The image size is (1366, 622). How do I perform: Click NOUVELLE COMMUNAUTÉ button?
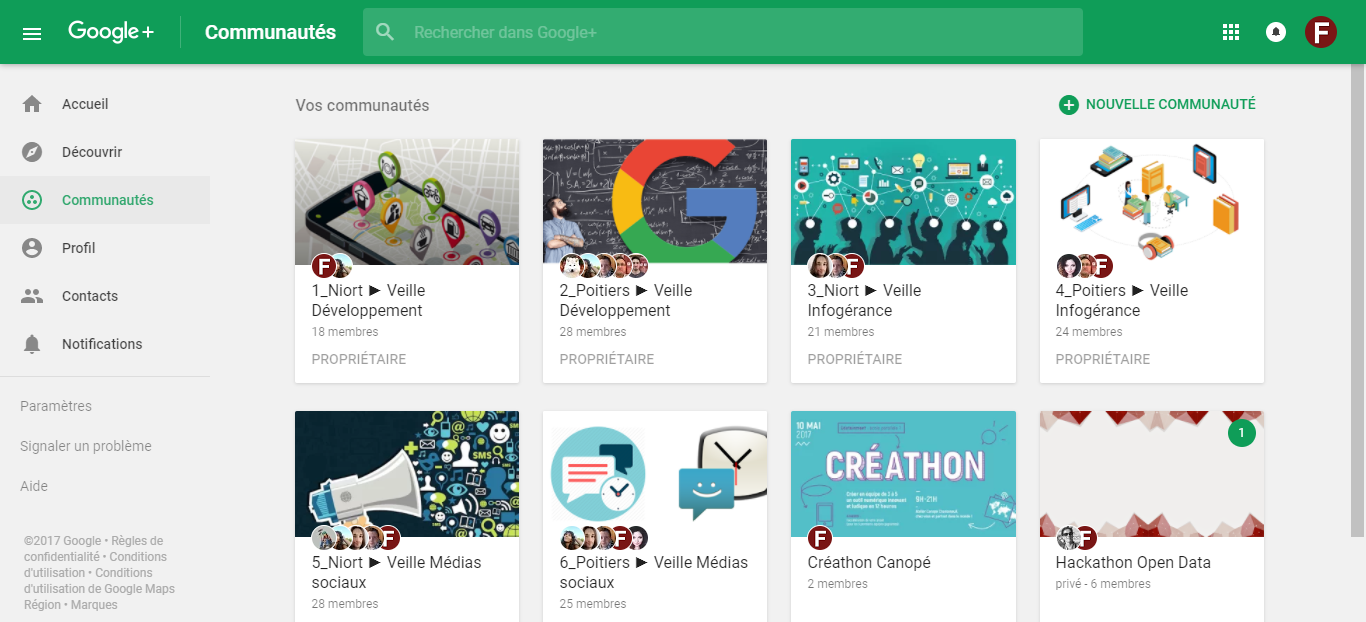pos(1157,104)
